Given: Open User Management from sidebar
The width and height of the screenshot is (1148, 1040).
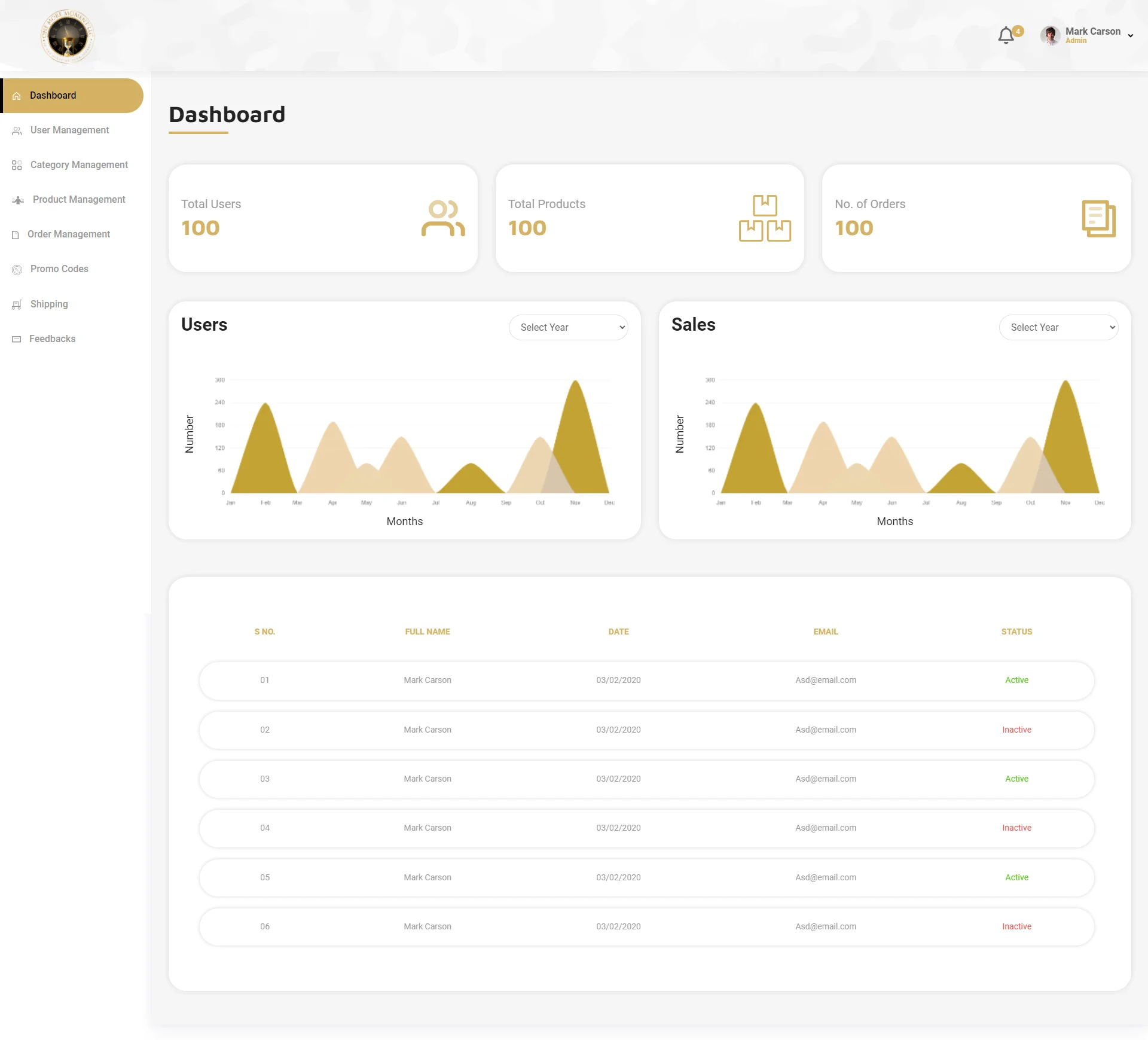Looking at the screenshot, I should [69, 130].
